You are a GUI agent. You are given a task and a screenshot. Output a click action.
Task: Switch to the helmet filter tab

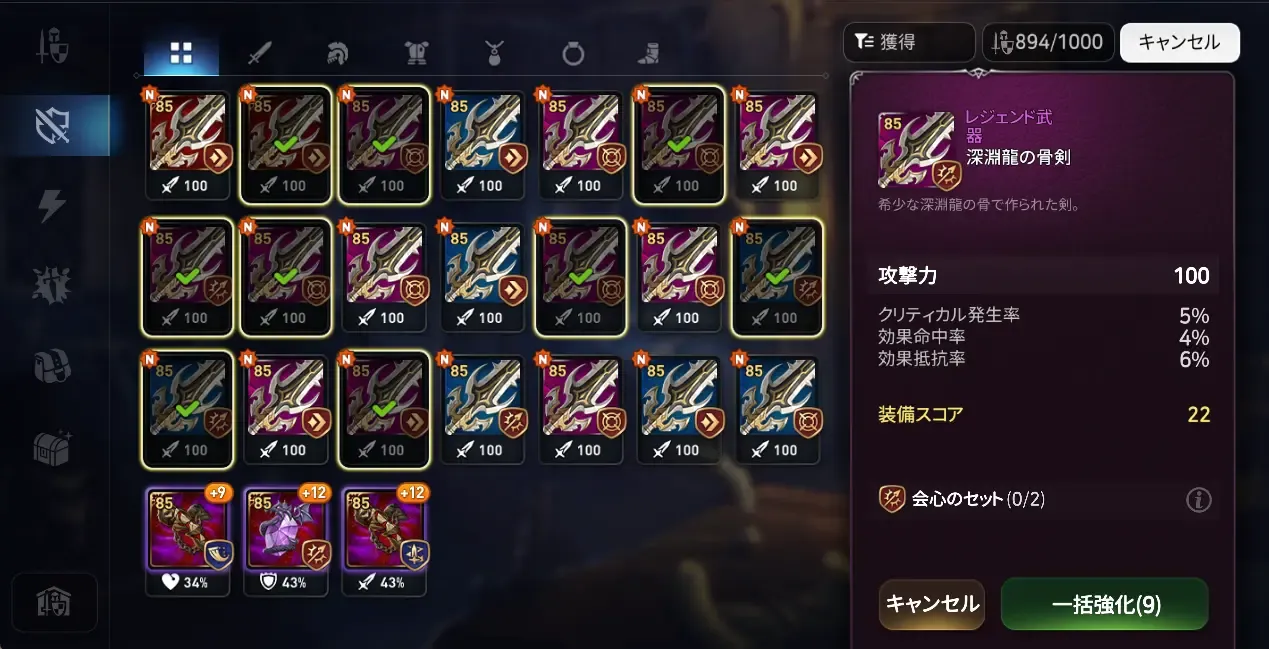[338, 54]
